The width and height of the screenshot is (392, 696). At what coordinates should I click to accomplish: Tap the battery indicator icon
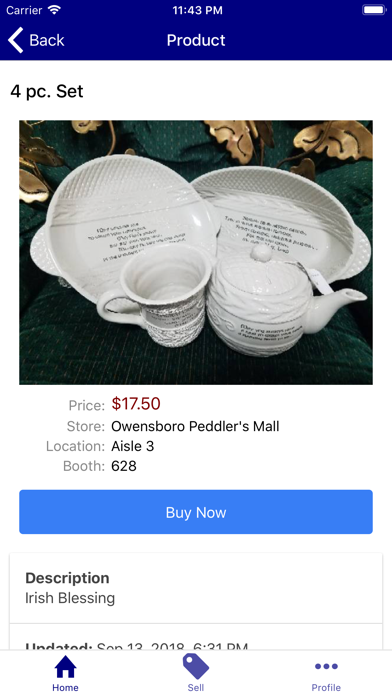(x=374, y=10)
